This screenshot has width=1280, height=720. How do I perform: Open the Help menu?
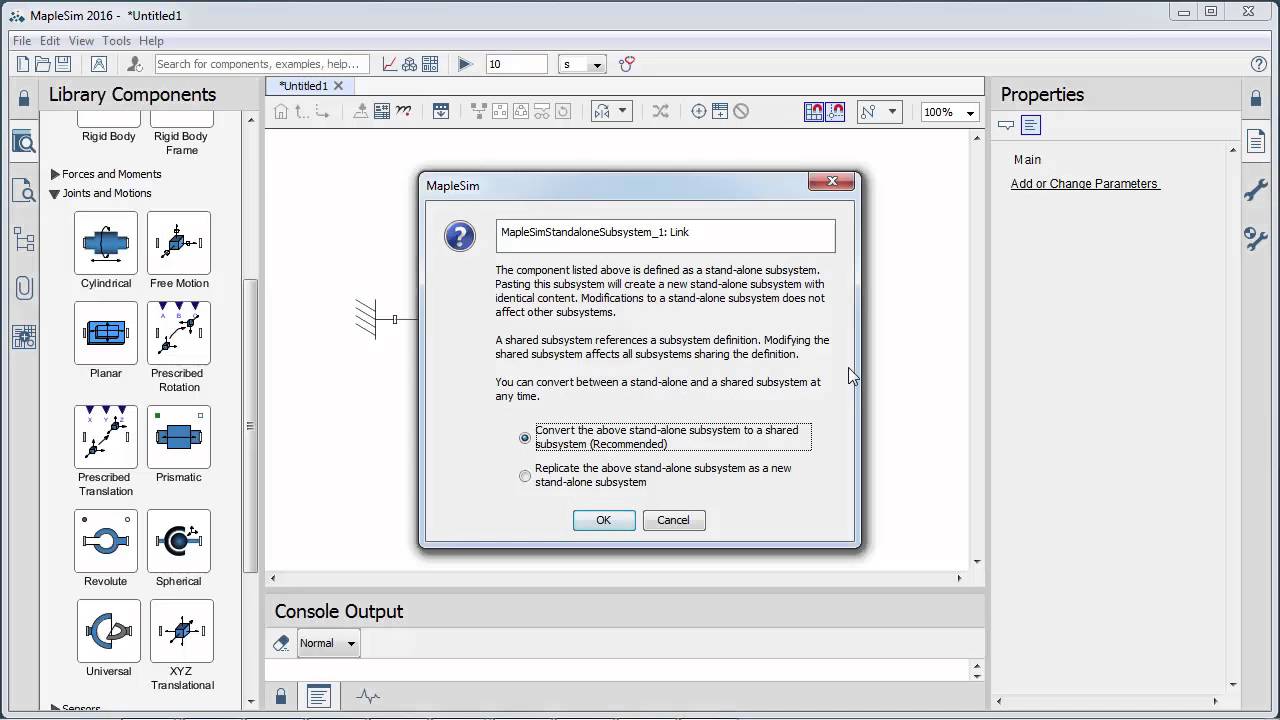point(151,41)
